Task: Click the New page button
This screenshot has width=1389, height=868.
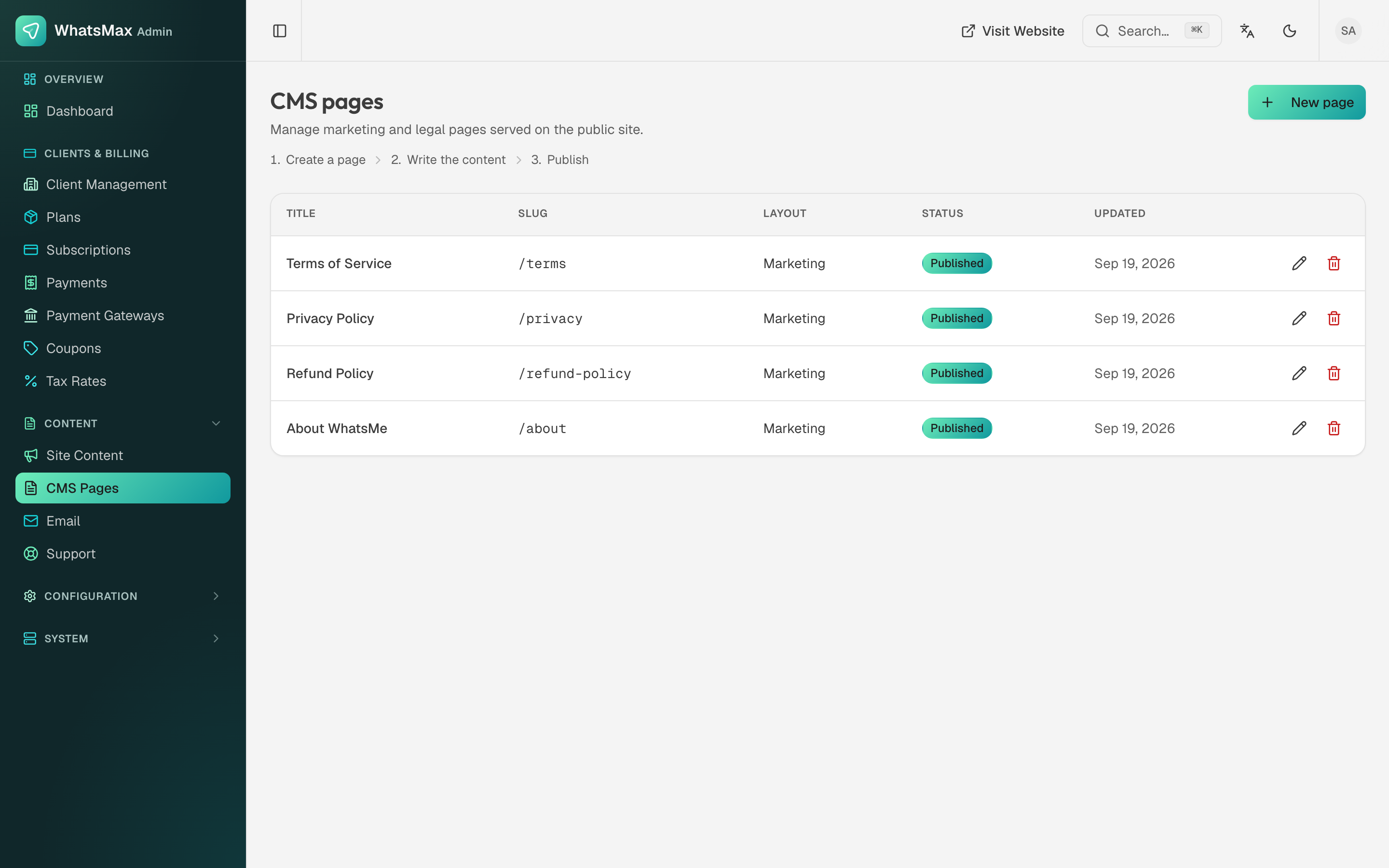Action: coord(1307,102)
